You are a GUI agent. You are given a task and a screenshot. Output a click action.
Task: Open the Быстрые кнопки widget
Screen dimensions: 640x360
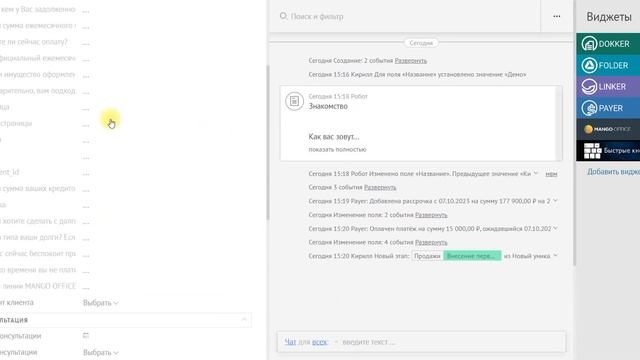608,151
